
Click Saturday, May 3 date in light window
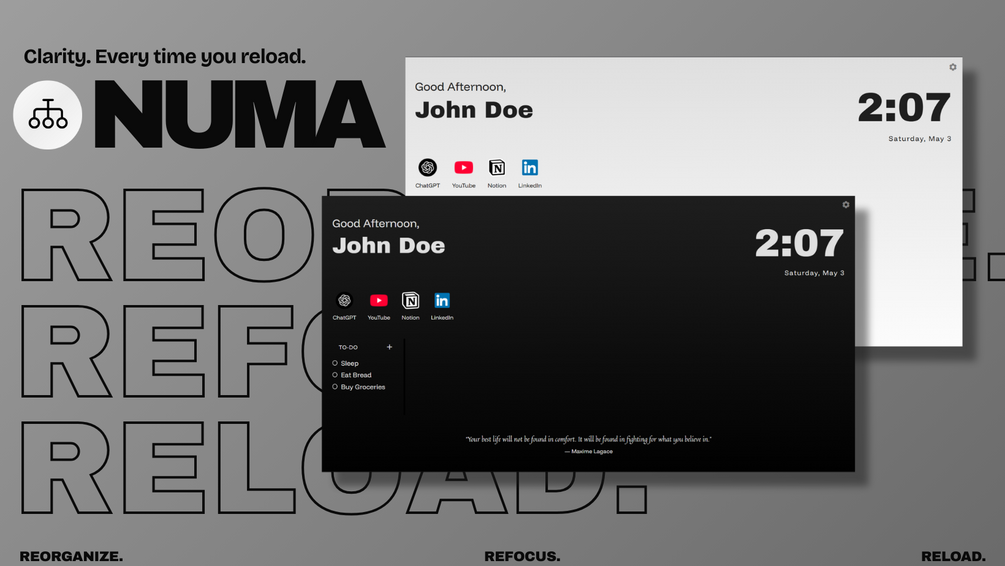[x=920, y=138]
